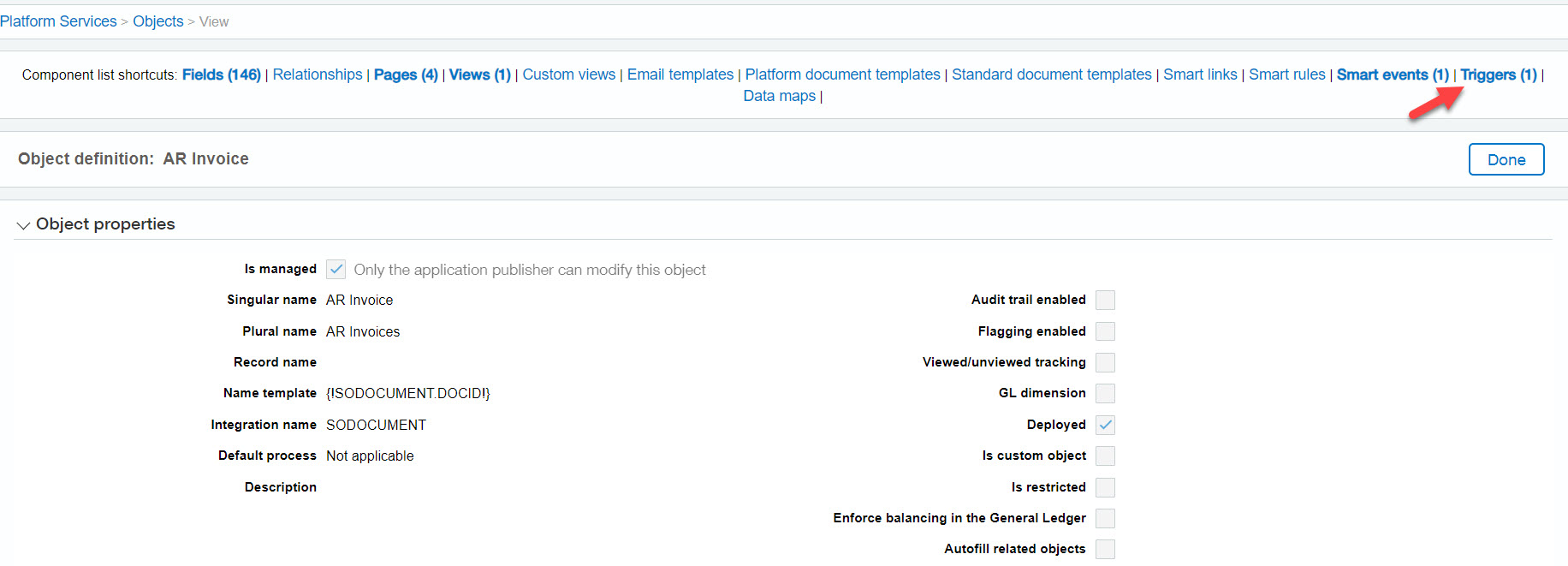1568x566 pixels.
Task: Toggle the Deployed checkbox
Action: click(x=1105, y=425)
